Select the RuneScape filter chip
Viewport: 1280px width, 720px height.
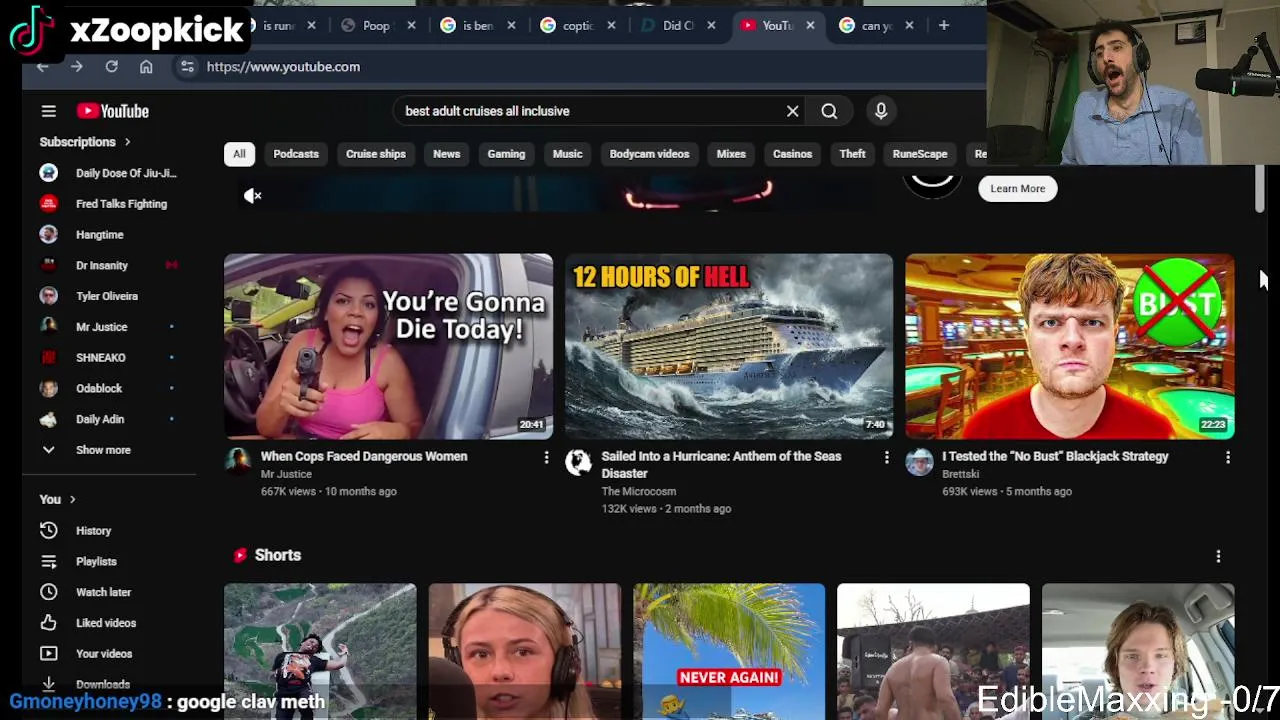tap(920, 154)
